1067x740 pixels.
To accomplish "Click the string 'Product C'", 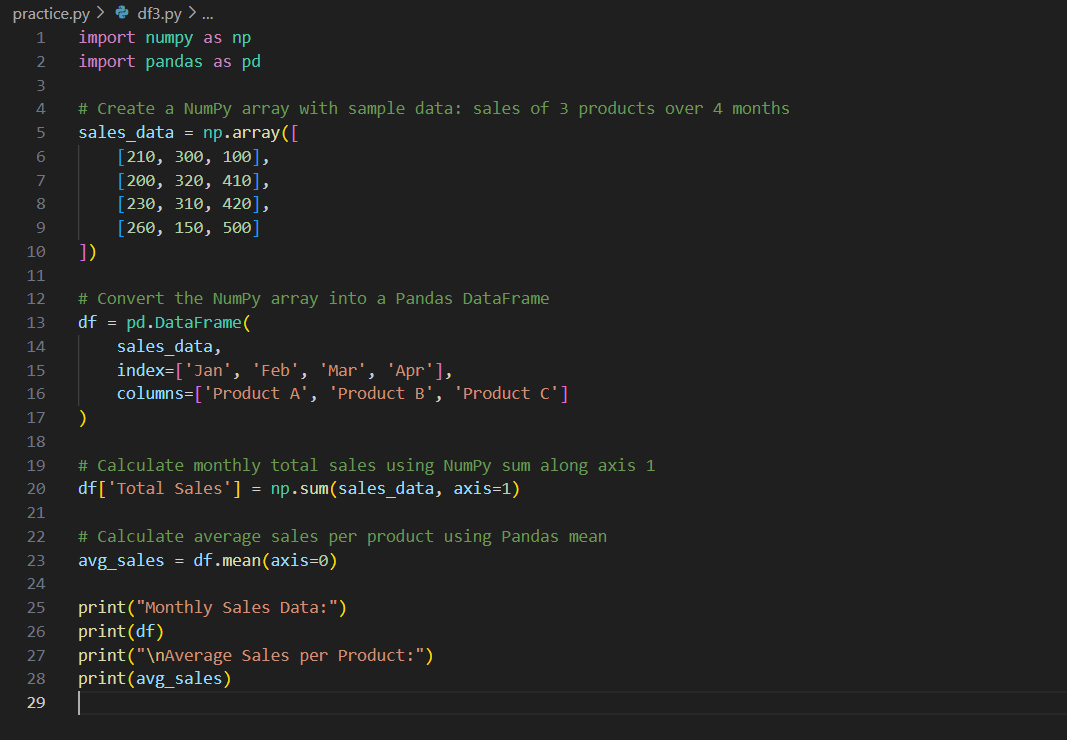I will pos(506,393).
